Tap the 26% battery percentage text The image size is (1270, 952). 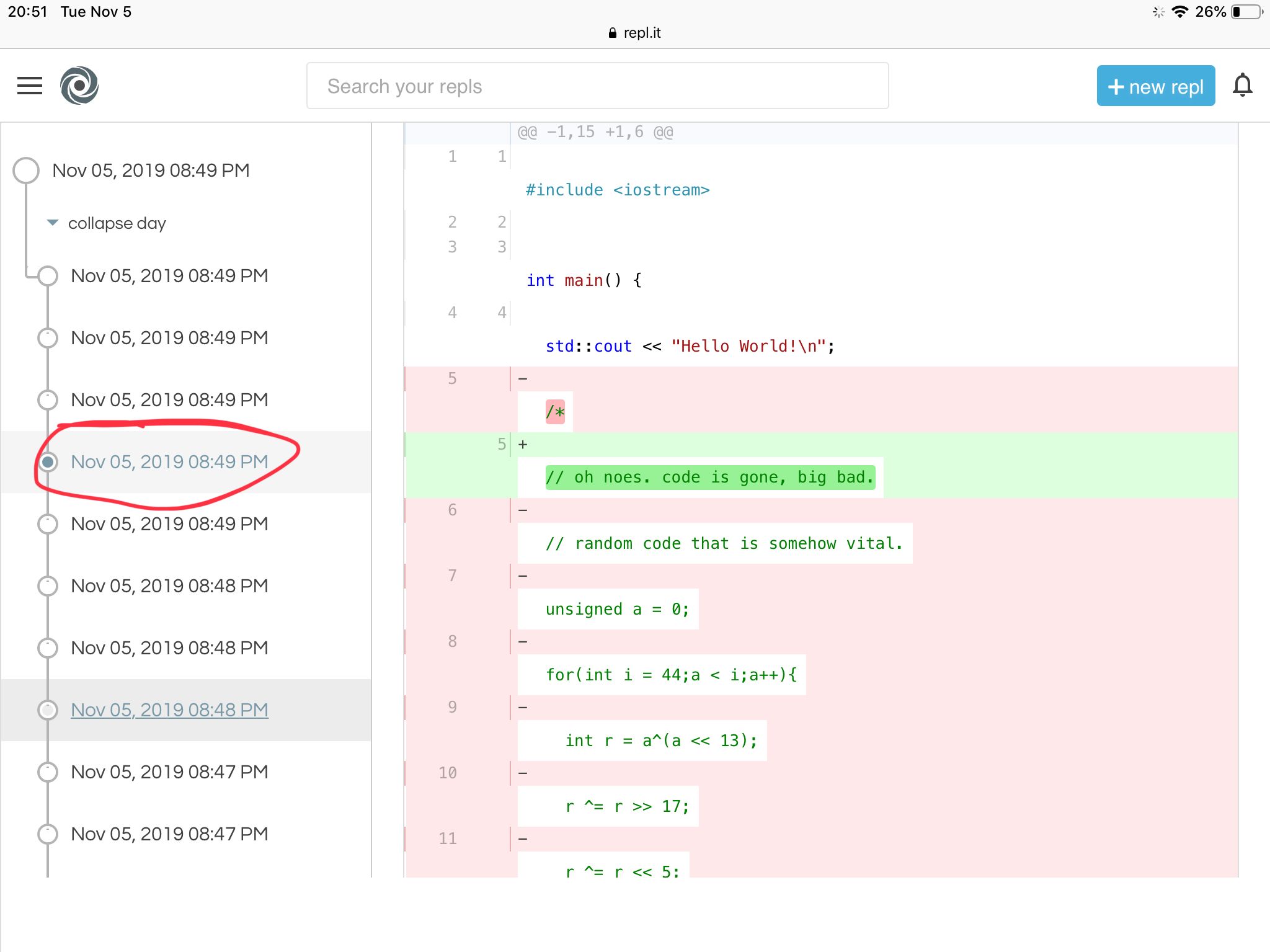coord(1210,12)
